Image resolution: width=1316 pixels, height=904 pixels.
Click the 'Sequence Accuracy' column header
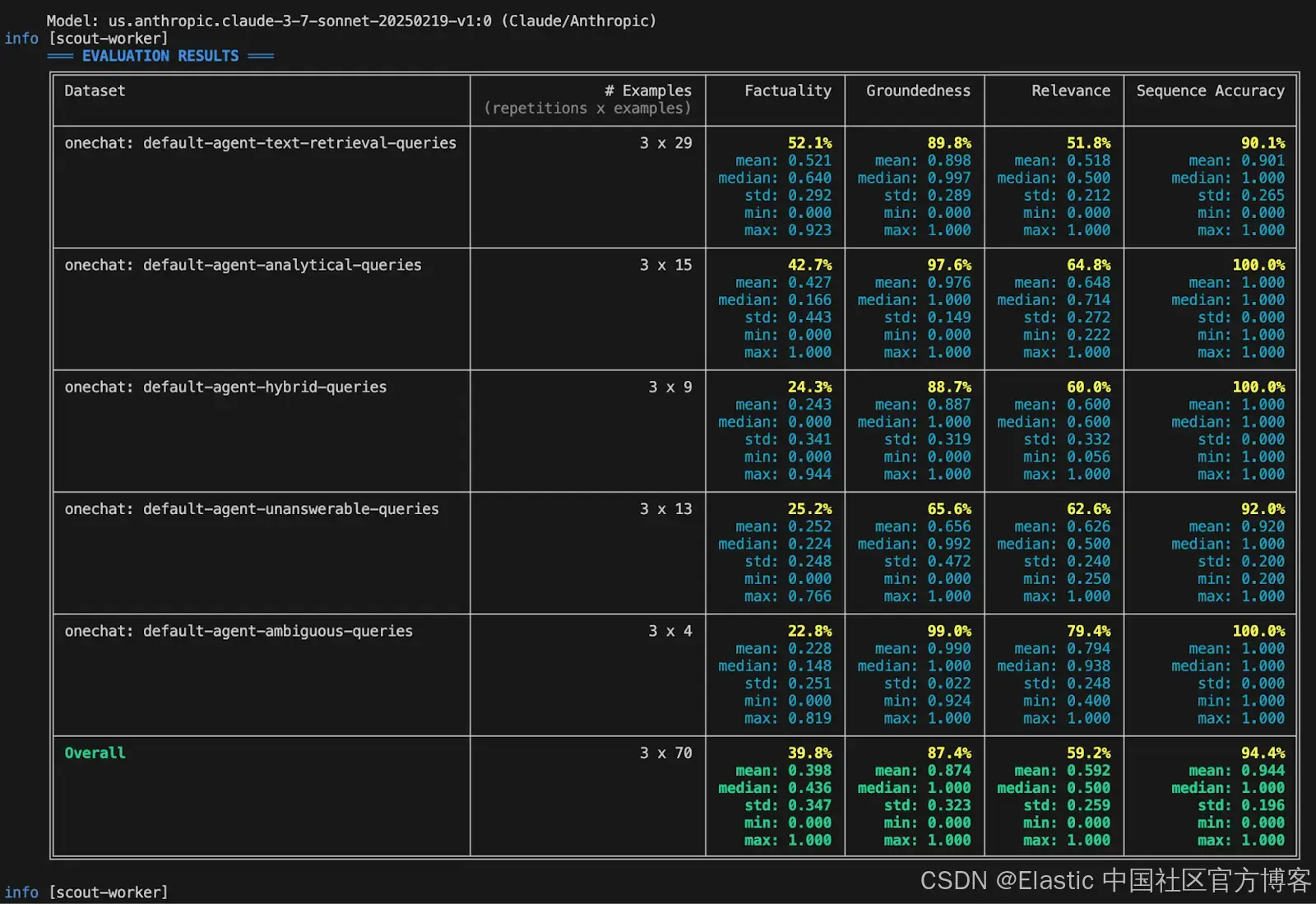click(x=1210, y=90)
